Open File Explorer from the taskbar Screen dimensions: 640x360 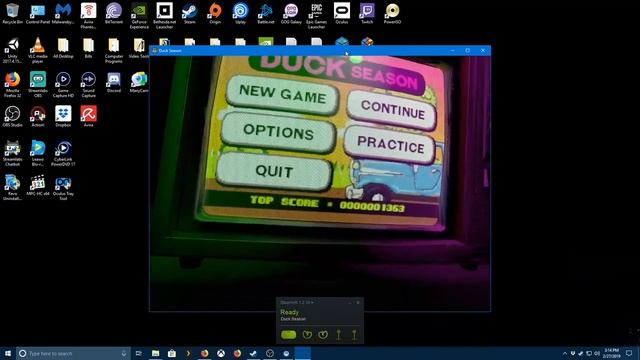click(x=156, y=353)
